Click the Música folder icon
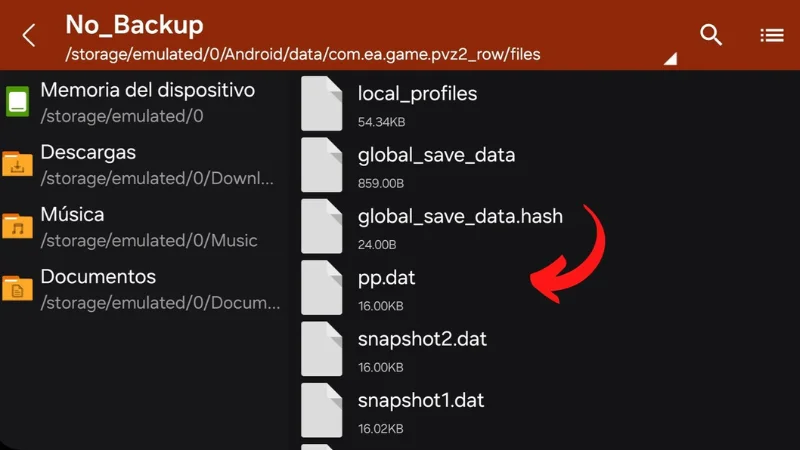The height and width of the screenshot is (450, 800). pyautogui.click(x=17, y=226)
